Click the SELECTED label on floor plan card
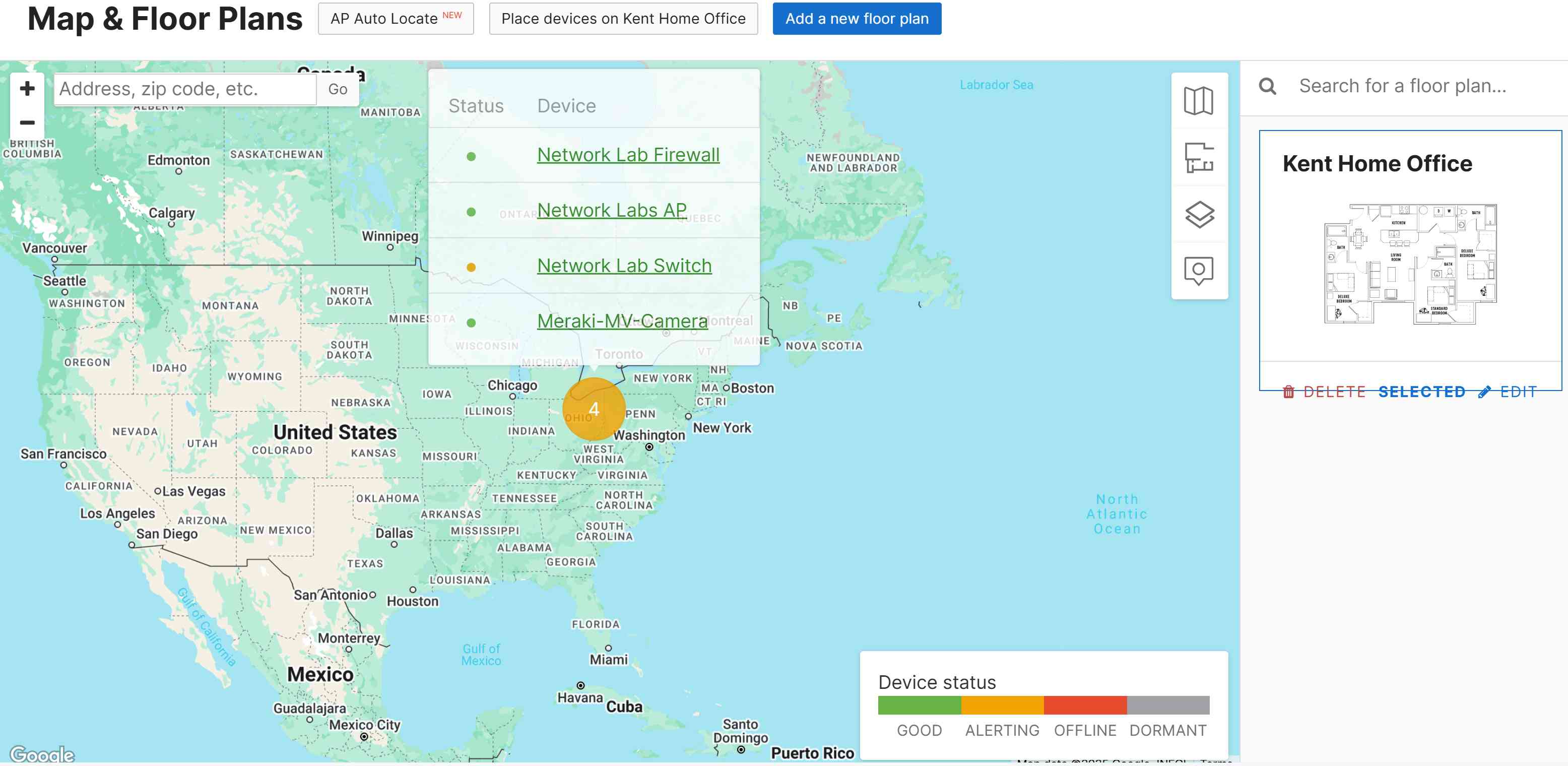Image resolution: width=1568 pixels, height=766 pixels. tap(1421, 392)
